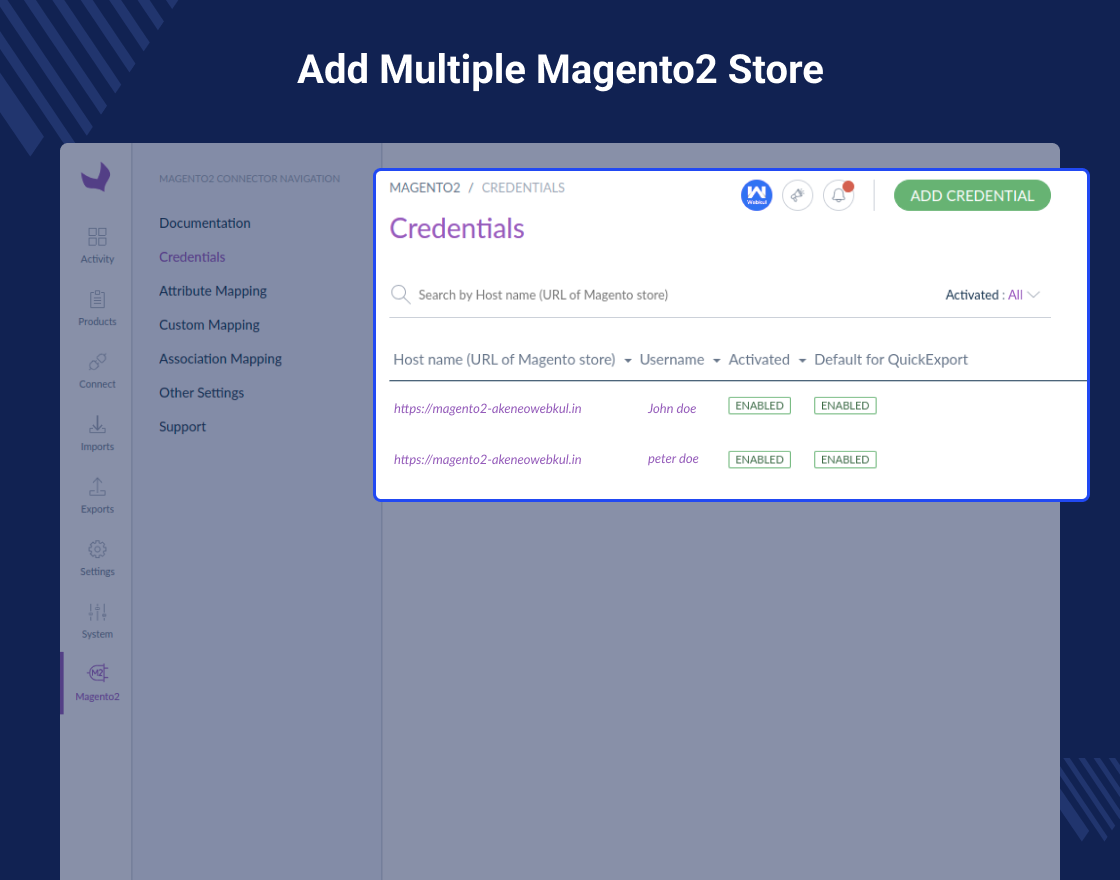Open the Support menu item
The width and height of the screenshot is (1120, 880).
[182, 426]
